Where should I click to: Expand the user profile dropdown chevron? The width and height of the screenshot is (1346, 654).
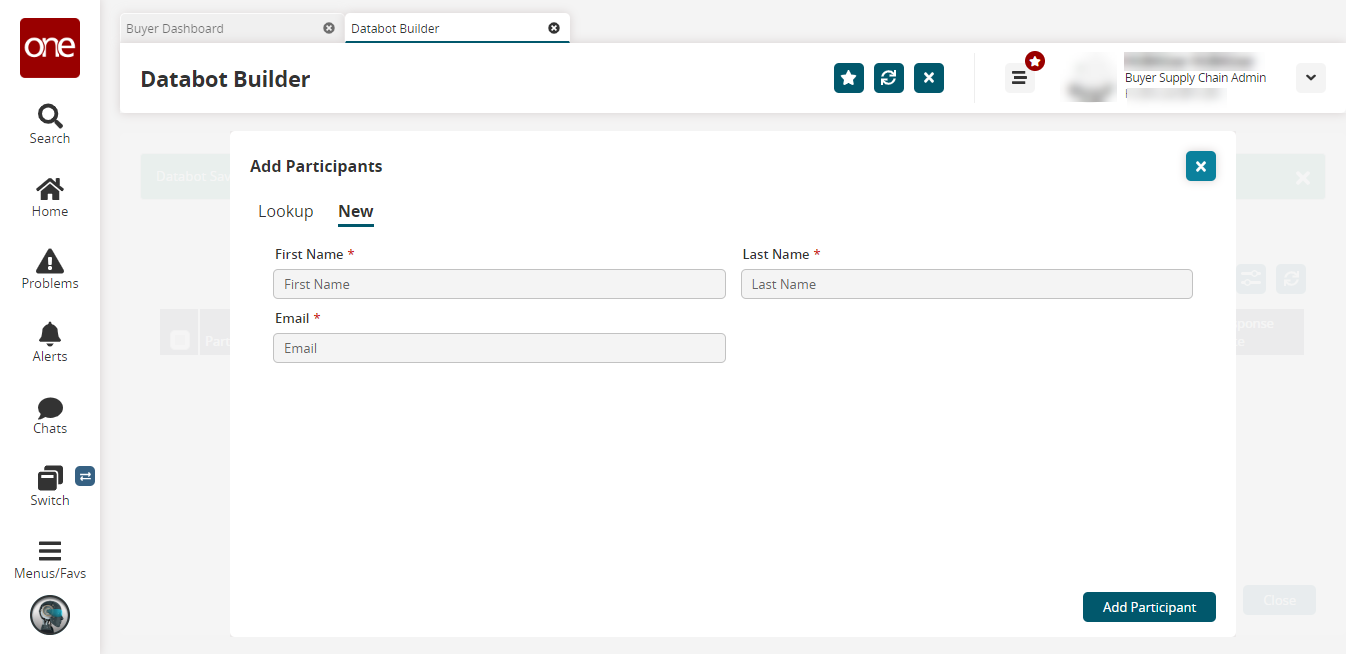[1311, 78]
